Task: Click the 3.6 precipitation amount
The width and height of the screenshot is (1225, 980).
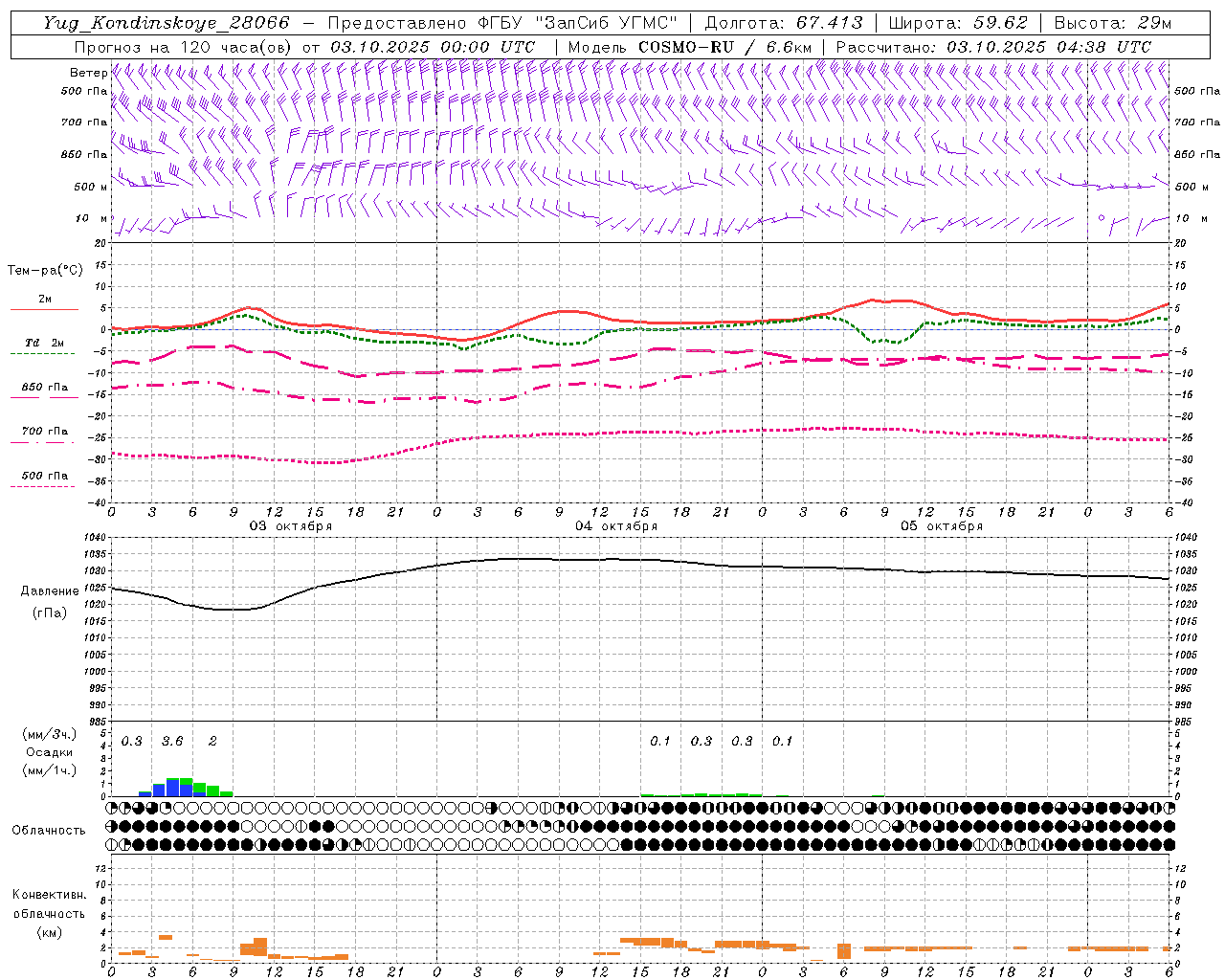Action: tap(172, 742)
